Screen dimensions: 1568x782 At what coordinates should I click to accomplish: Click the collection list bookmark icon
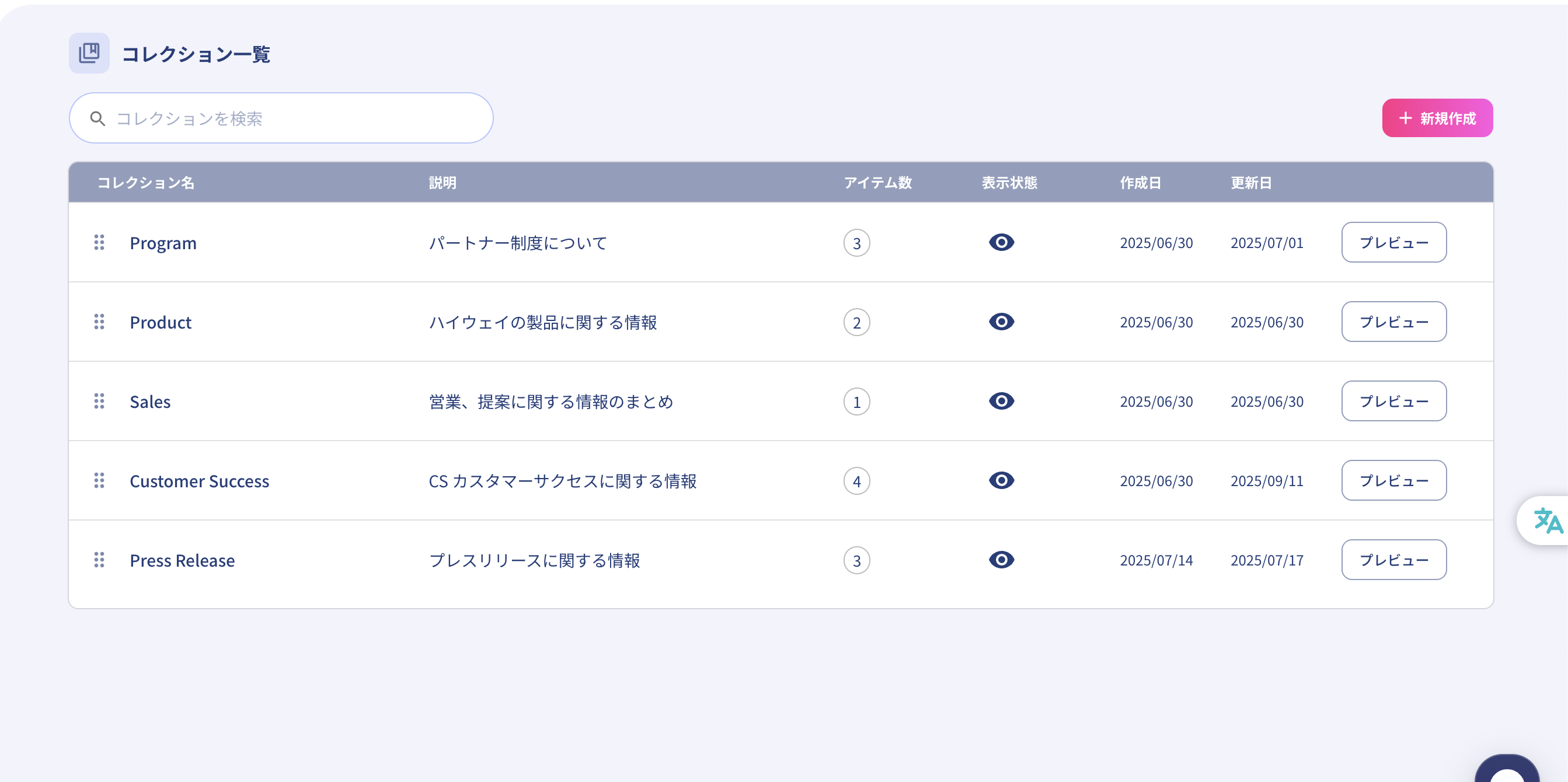pyautogui.click(x=89, y=53)
